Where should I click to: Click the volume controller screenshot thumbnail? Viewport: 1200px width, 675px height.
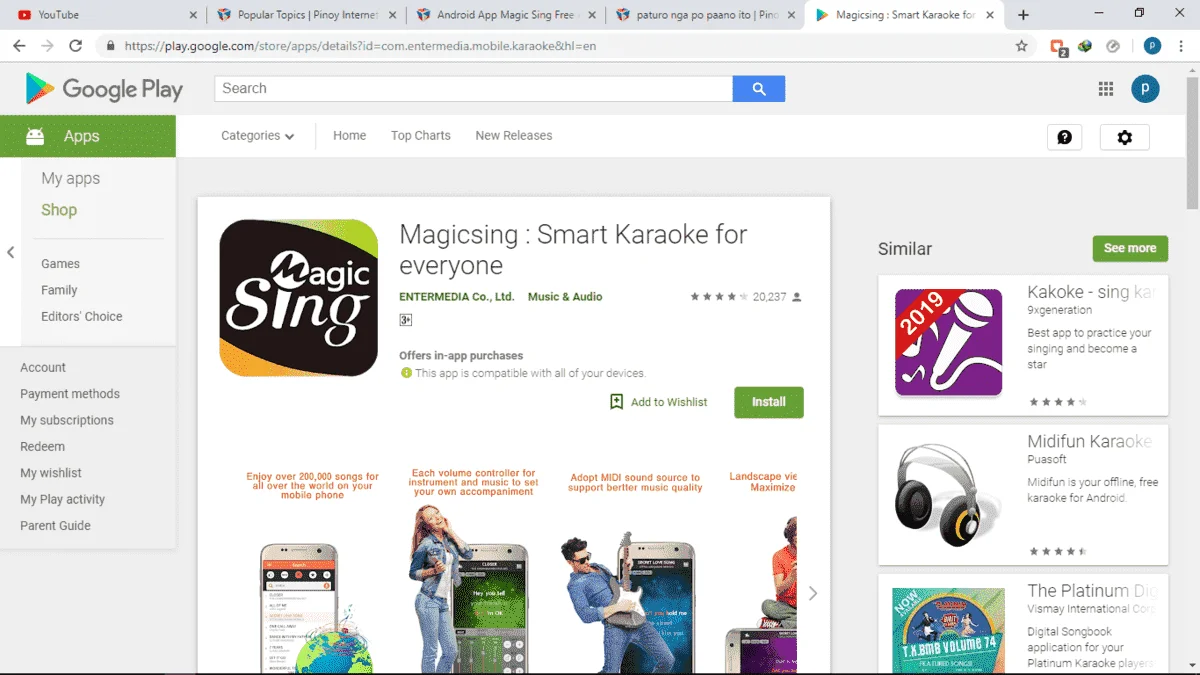point(474,568)
